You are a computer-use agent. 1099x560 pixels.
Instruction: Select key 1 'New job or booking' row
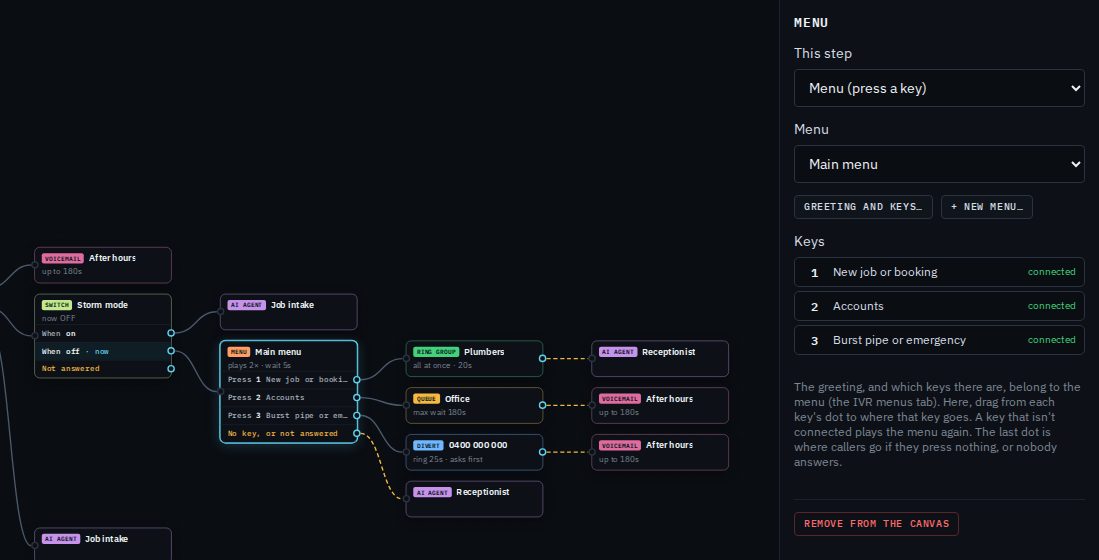(x=939, y=272)
